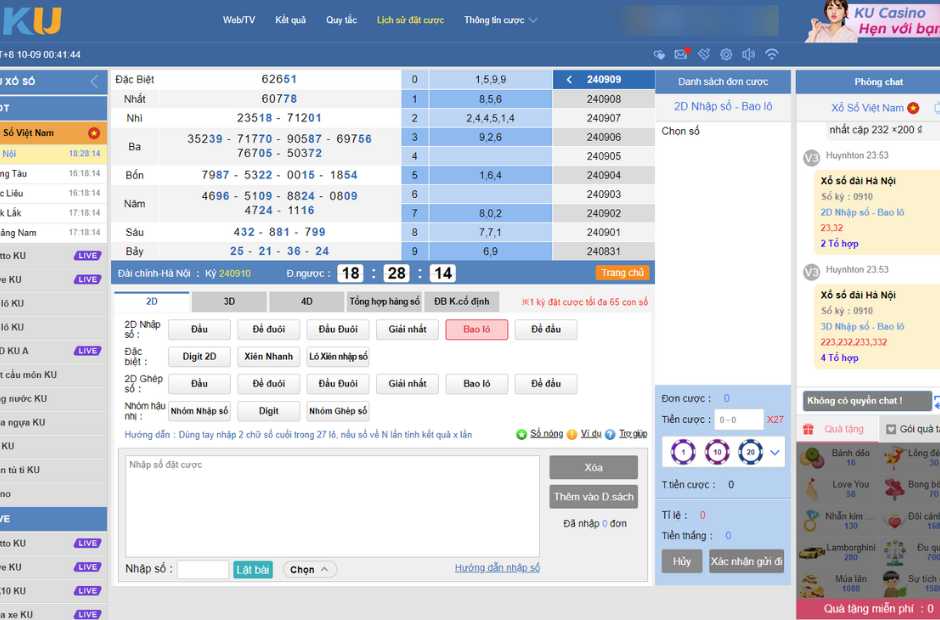Screen dimensions: 940x620
Task: Open the settings gear icon
Action: click(726, 55)
